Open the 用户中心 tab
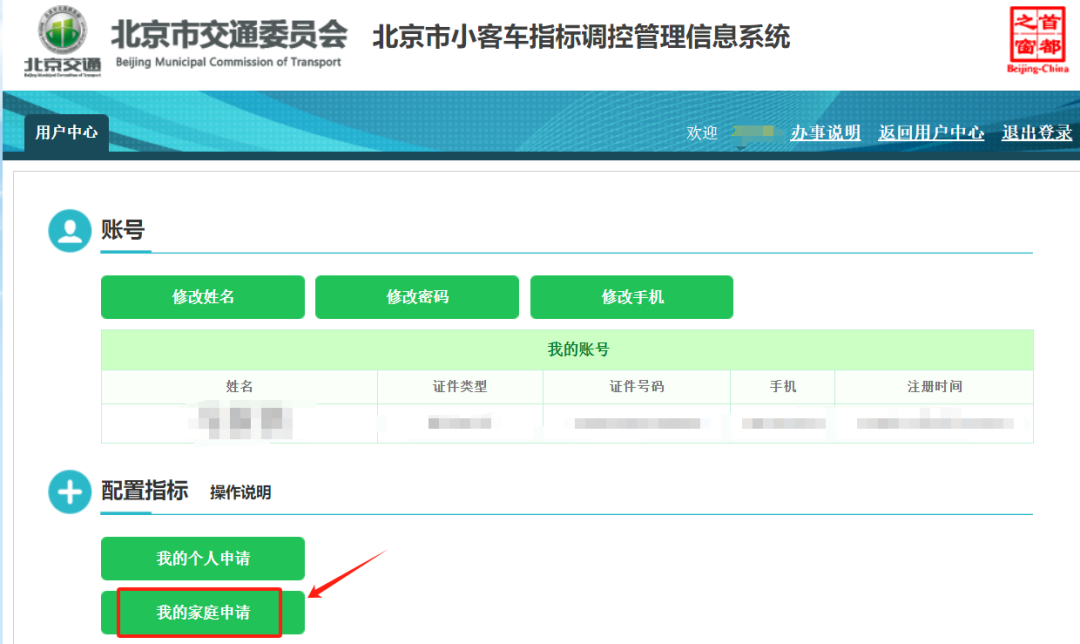This screenshot has height=644, width=1080. click(x=67, y=132)
